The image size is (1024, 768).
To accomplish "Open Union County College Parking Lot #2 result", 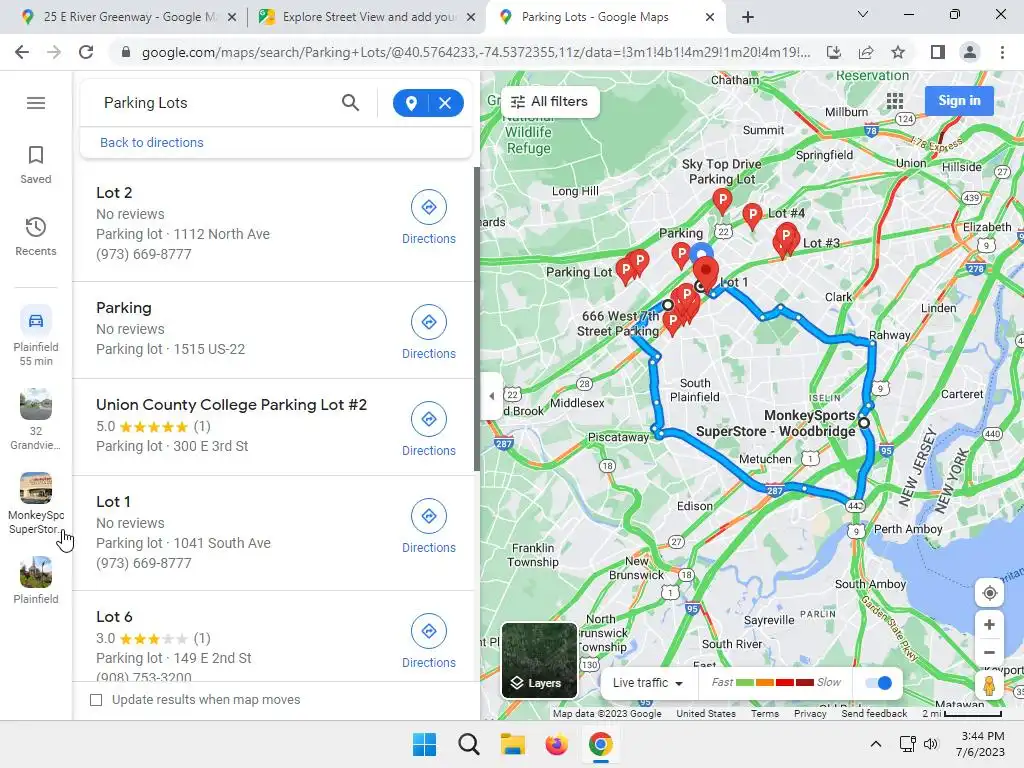I will pyautogui.click(x=231, y=405).
